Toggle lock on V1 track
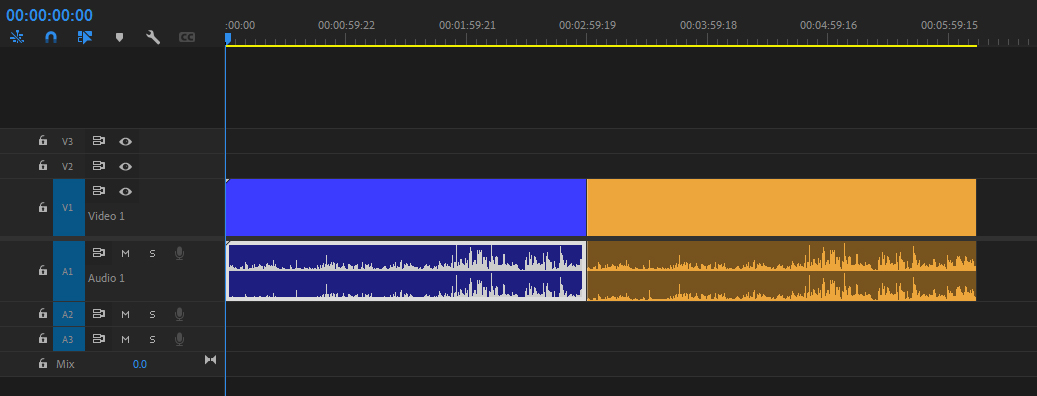The width and height of the screenshot is (1037, 396). (42, 207)
